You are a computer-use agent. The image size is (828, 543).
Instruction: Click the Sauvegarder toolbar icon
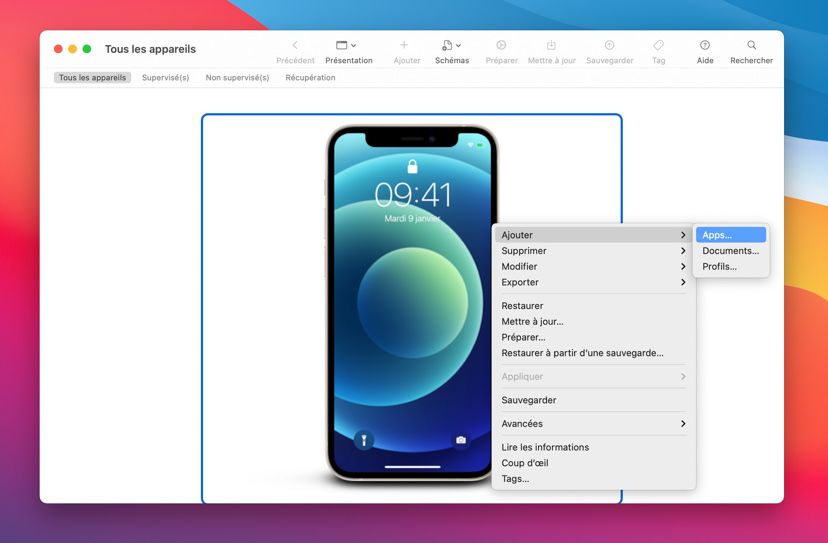coord(609,45)
